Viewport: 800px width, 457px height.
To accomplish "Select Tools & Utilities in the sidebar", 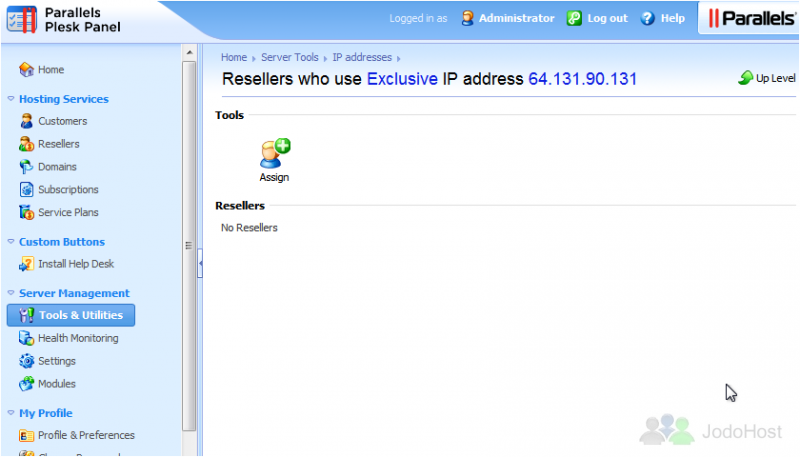I will point(71,315).
